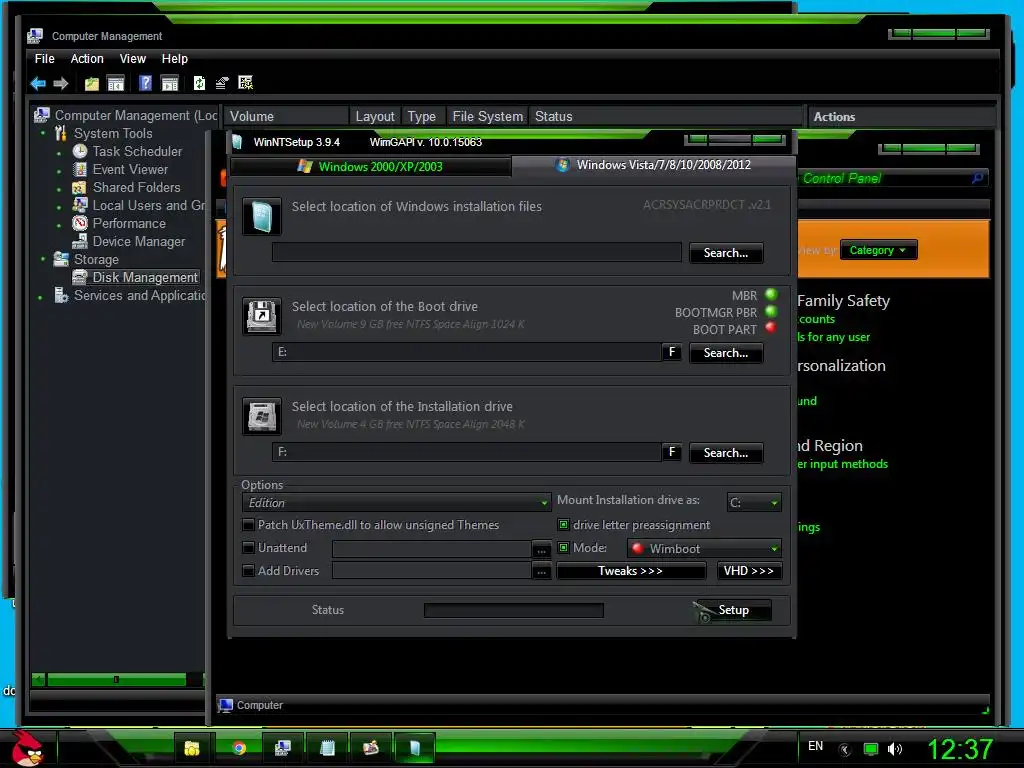Screen dimensions: 1024x768
Task: Click the installation files path field
Action: click(476, 252)
